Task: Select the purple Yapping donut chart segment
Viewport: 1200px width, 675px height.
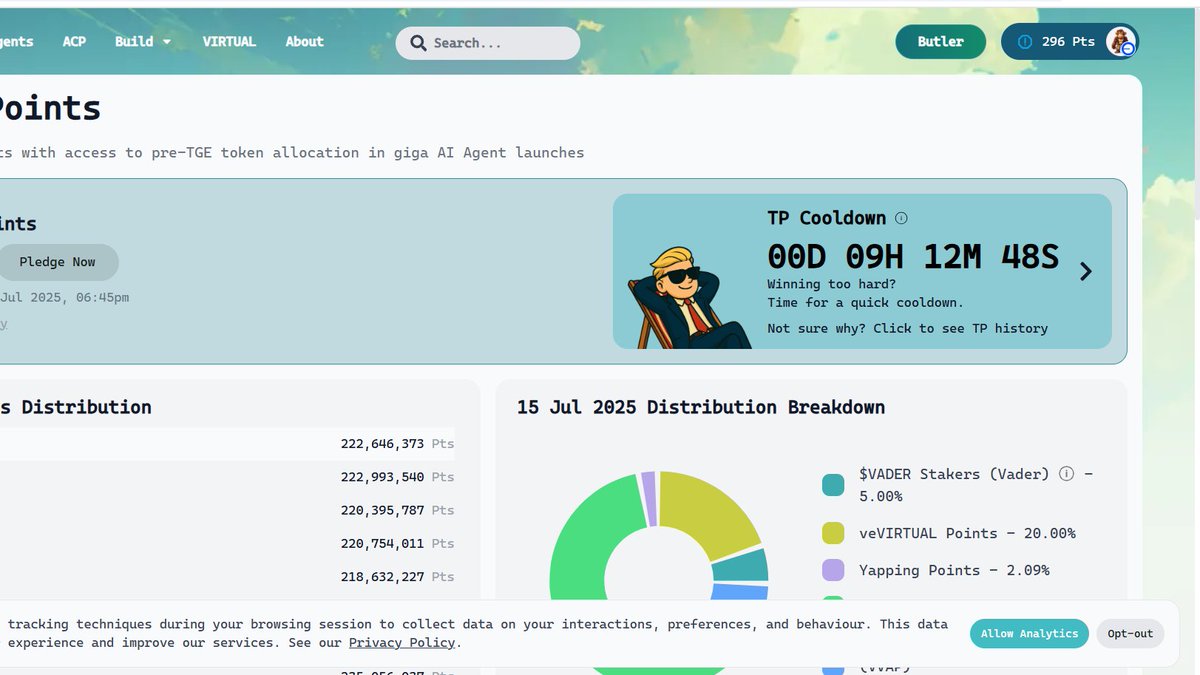Action: click(649, 497)
